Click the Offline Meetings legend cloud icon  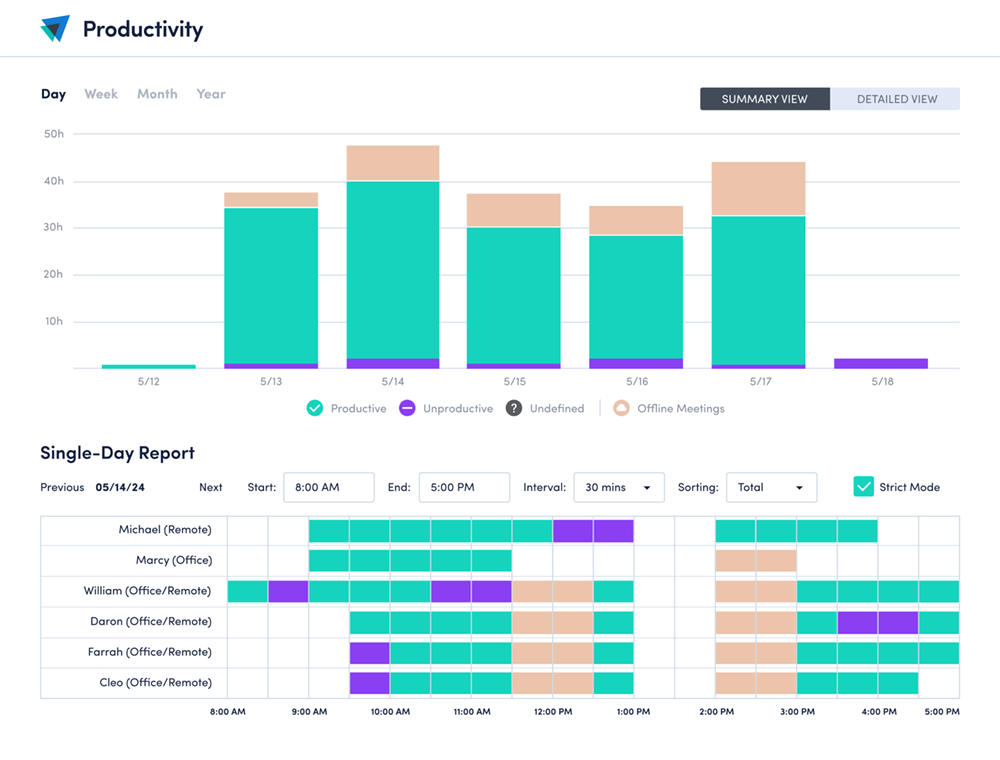[621, 408]
